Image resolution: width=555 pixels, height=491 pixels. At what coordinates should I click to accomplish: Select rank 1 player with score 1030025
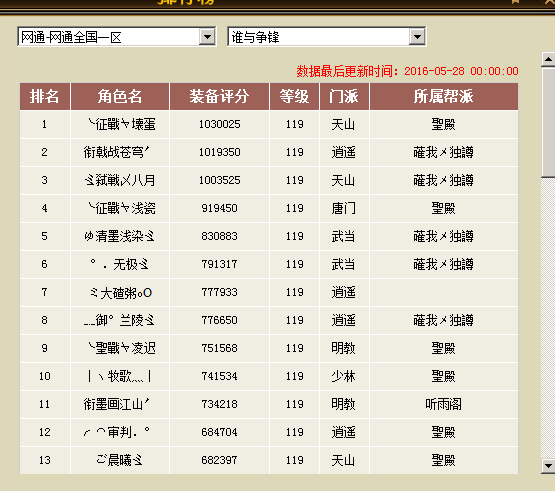tap(269, 124)
